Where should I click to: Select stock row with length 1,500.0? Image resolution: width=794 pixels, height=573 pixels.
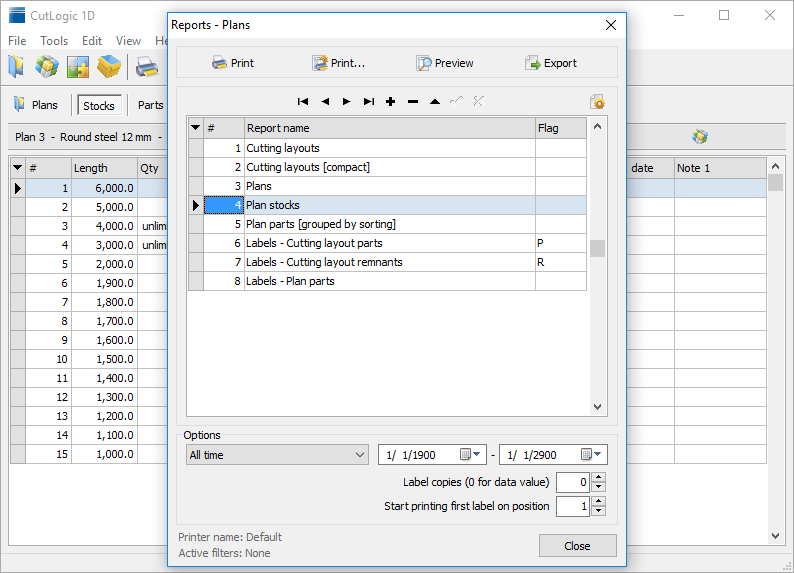89,359
